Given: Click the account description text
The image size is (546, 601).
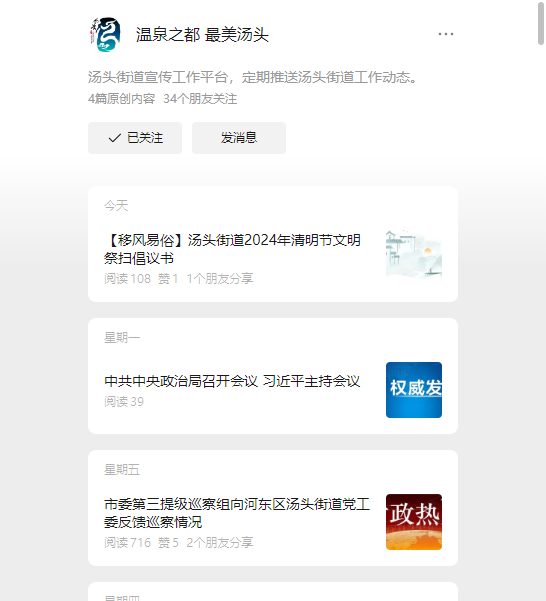Looking at the screenshot, I should 253,77.
